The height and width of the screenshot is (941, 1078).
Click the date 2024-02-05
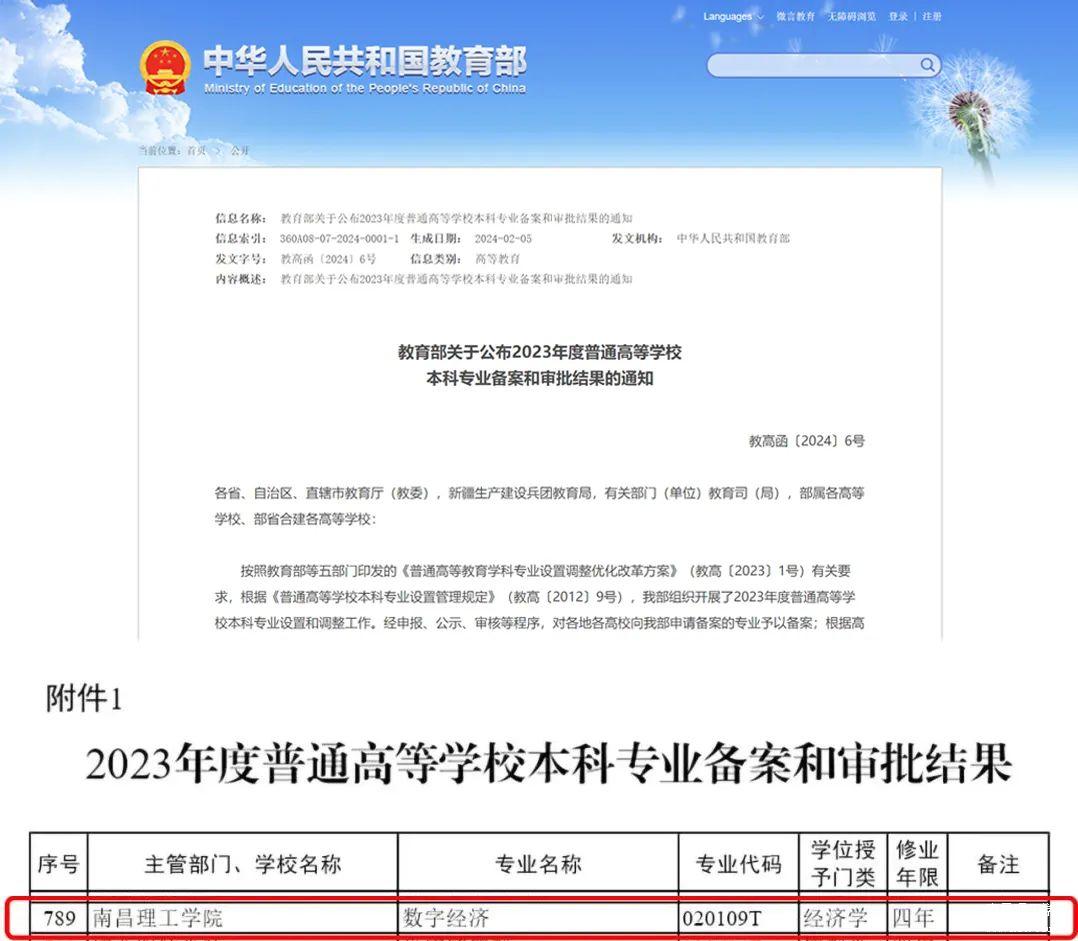click(x=503, y=239)
